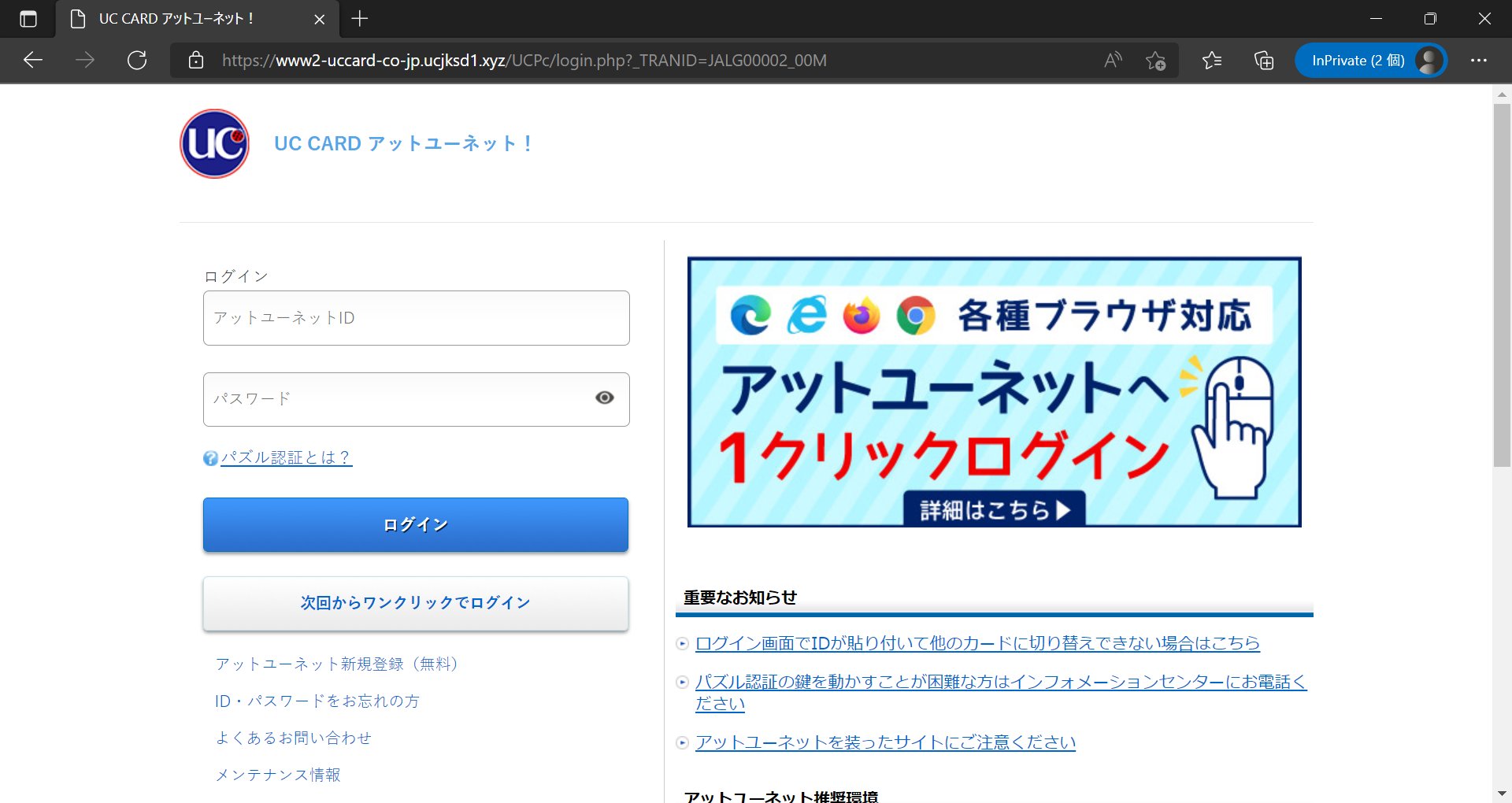Open the InPrivate profile button

click(1371, 61)
